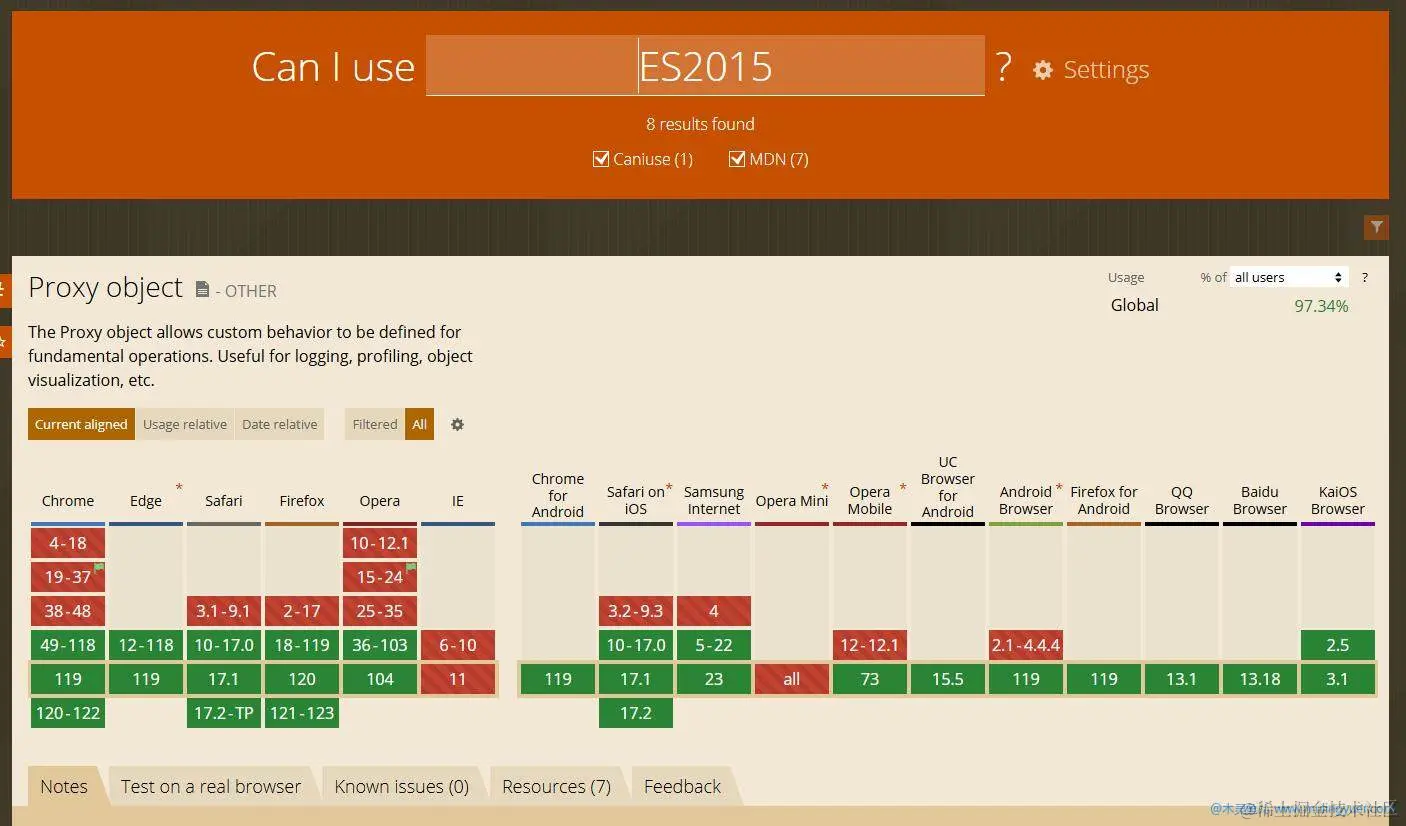
Task: Open table view options gear icon
Action: tap(457, 424)
